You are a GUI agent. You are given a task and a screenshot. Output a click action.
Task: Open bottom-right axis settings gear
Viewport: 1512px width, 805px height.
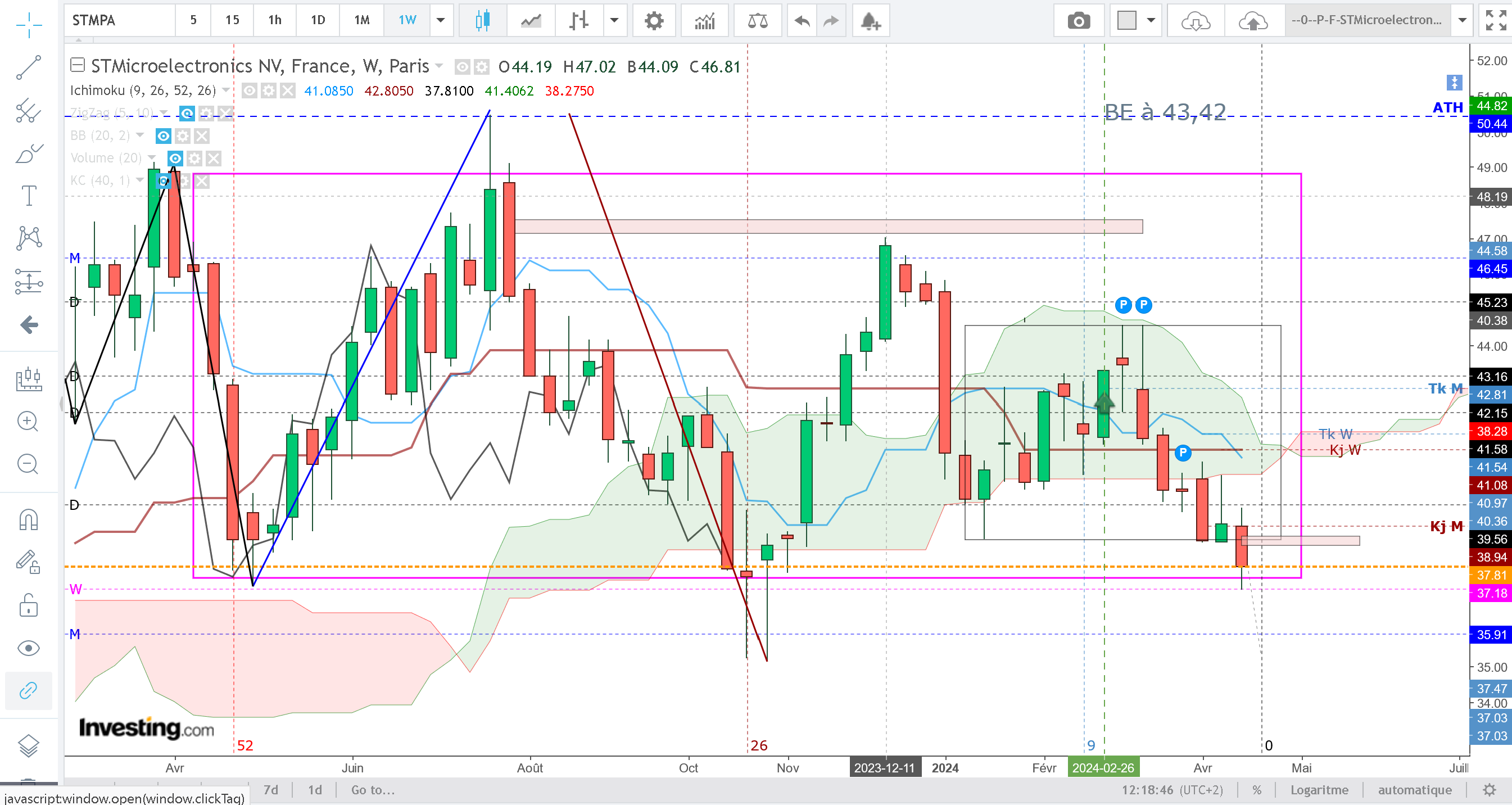coord(1489,790)
